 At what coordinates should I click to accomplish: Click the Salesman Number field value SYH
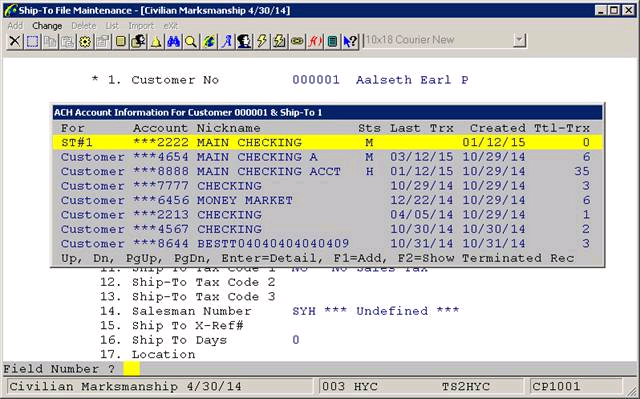click(304, 311)
